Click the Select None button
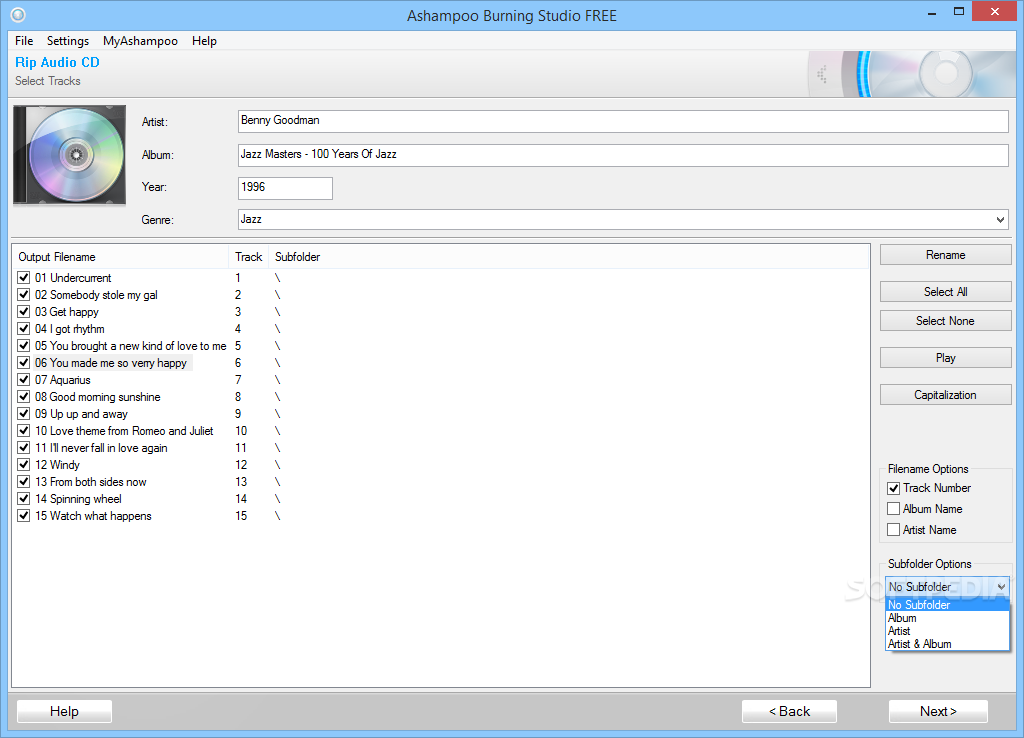 946,321
